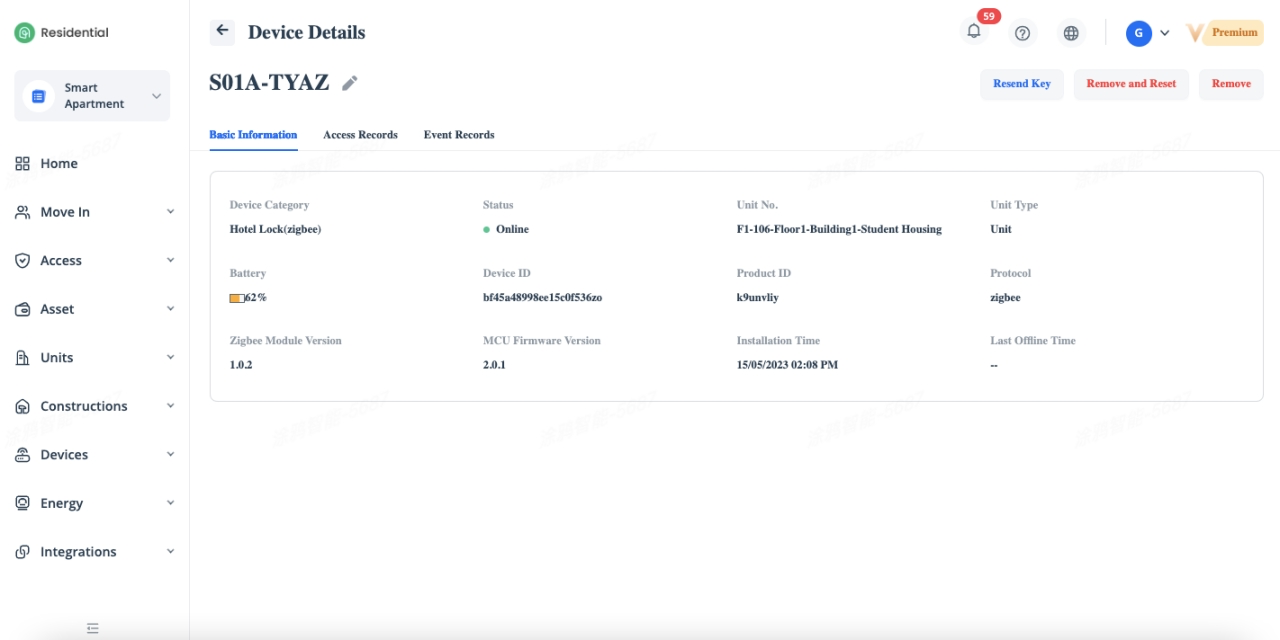Switch to the Access Records tab
Image resolution: width=1280 pixels, height=640 pixels.
click(360, 135)
